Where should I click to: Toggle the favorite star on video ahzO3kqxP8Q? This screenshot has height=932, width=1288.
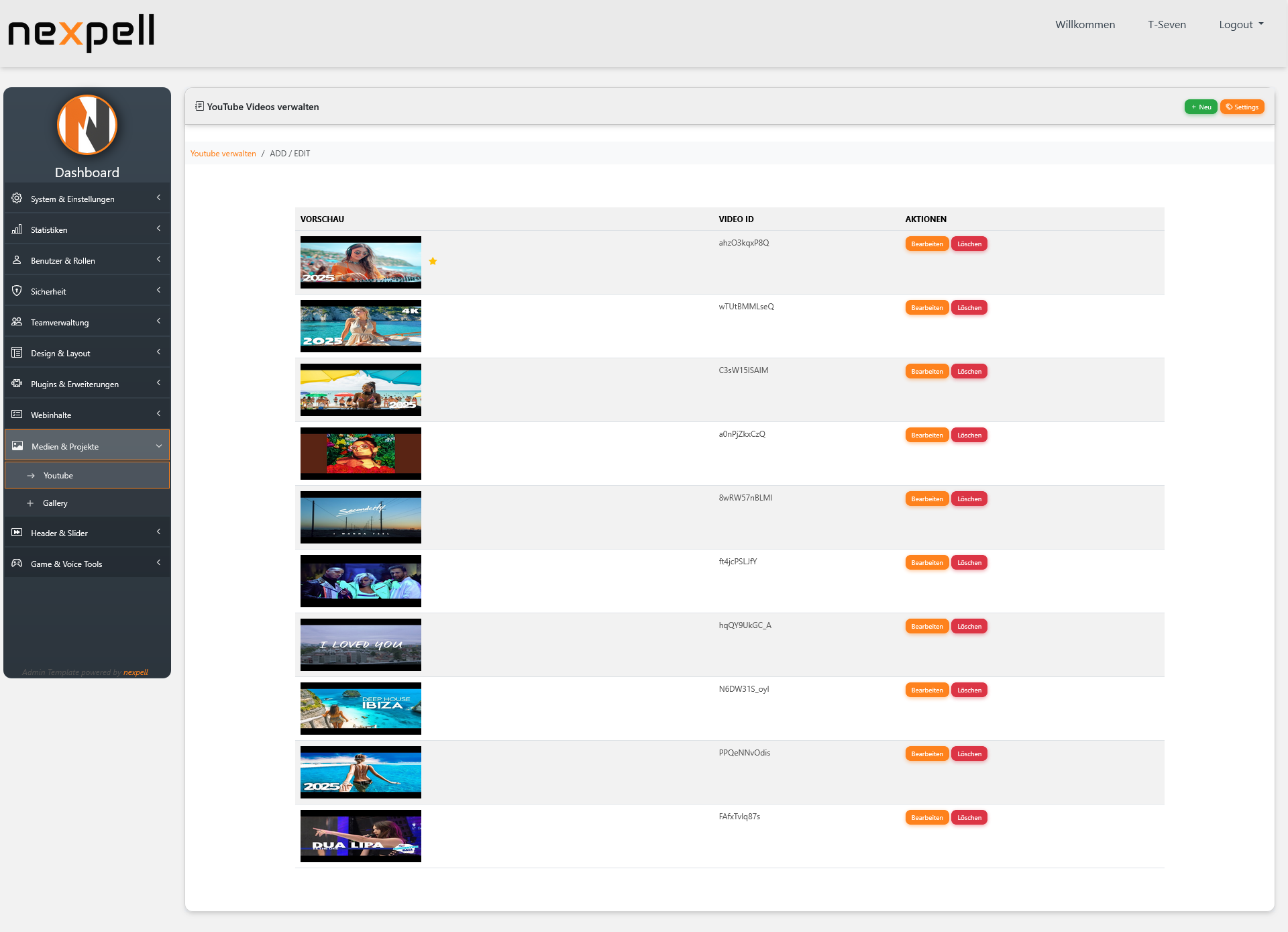coord(433,261)
